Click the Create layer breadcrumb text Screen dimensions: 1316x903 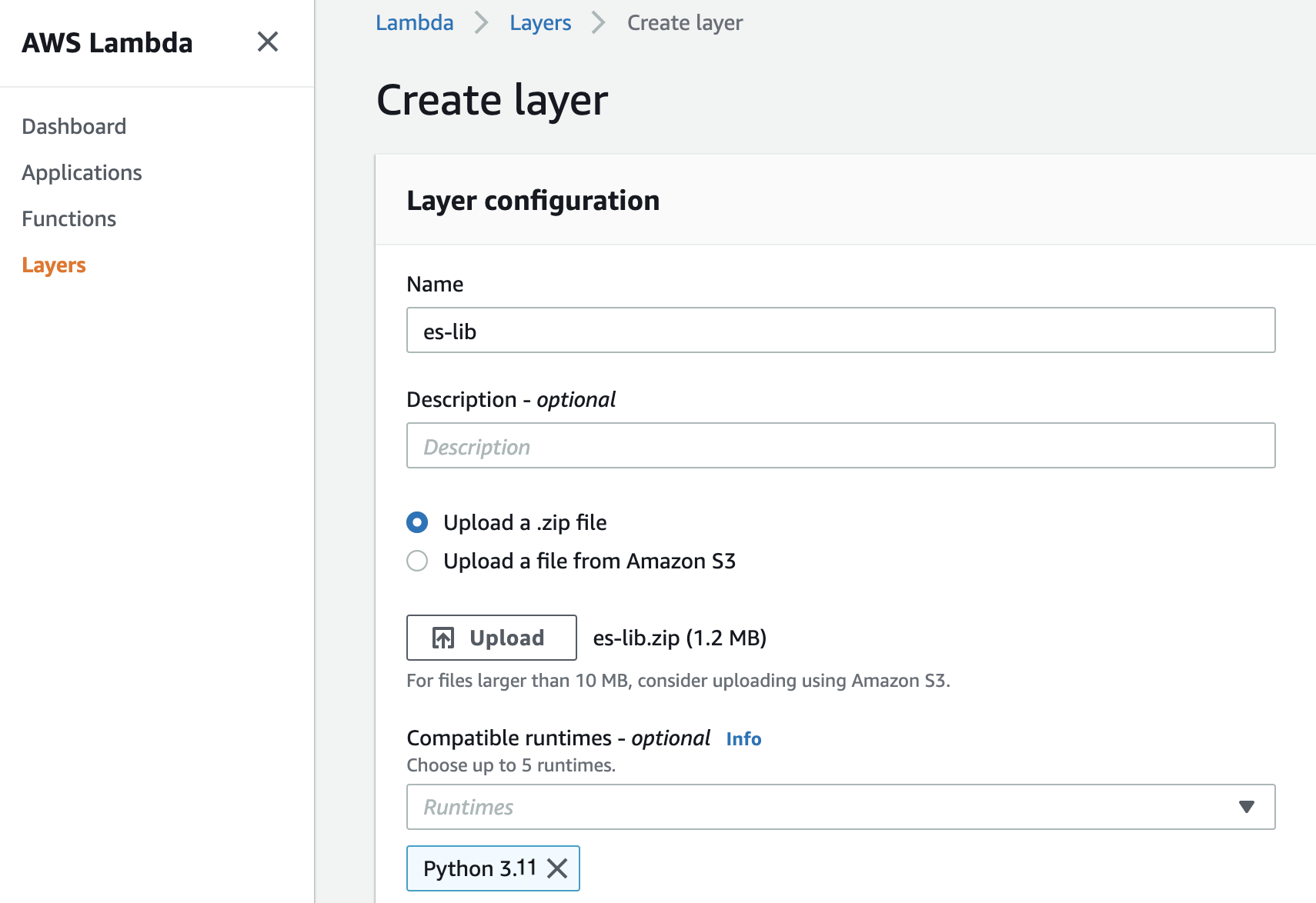[685, 22]
